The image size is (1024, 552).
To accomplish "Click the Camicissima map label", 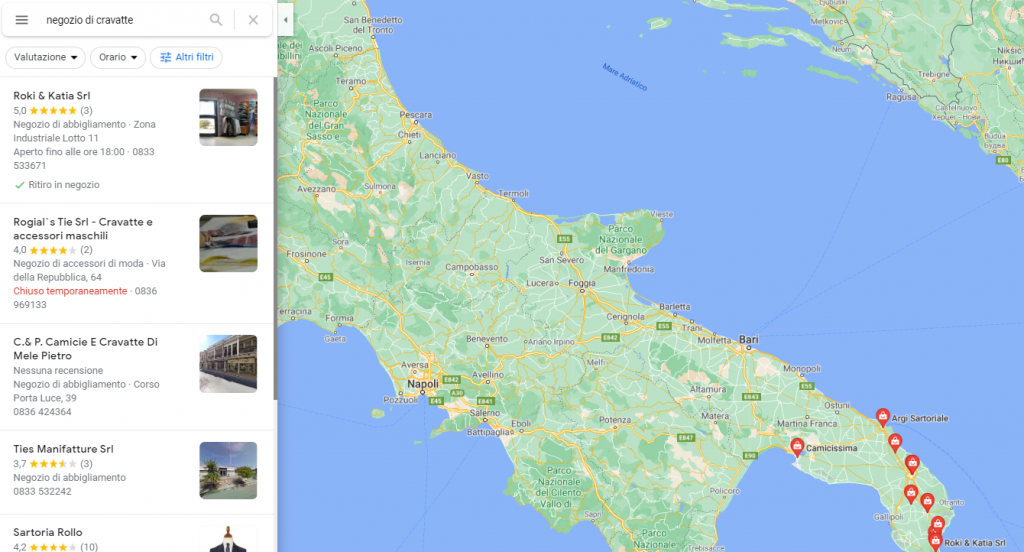I will [x=831, y=448].
